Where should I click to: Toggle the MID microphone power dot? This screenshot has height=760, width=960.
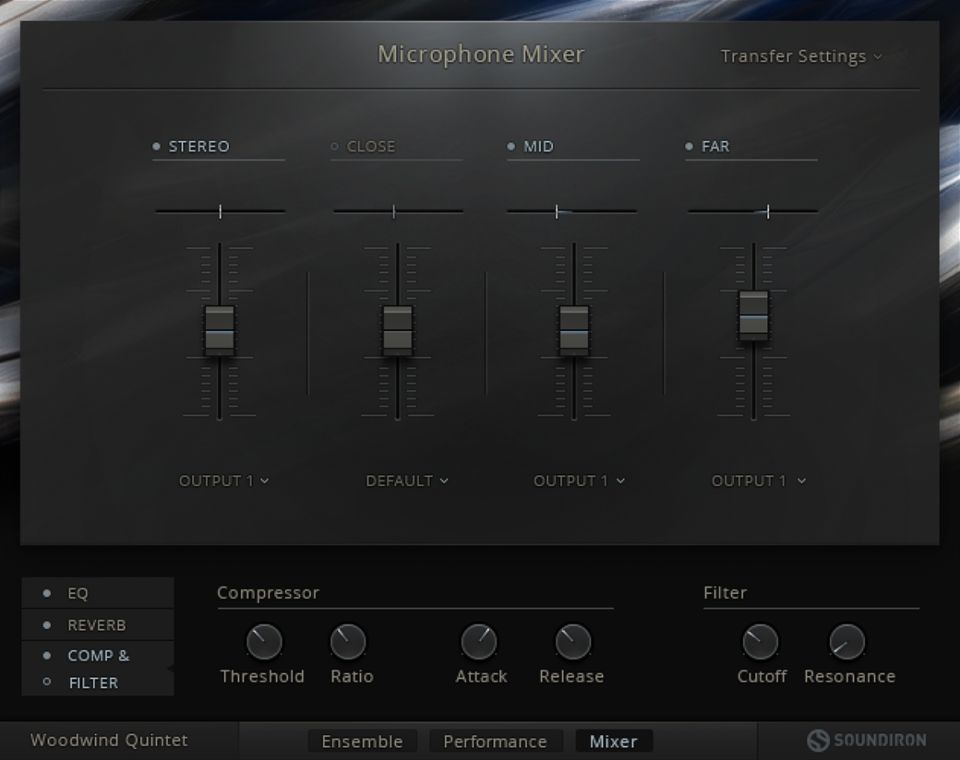(x=512, y=146)
